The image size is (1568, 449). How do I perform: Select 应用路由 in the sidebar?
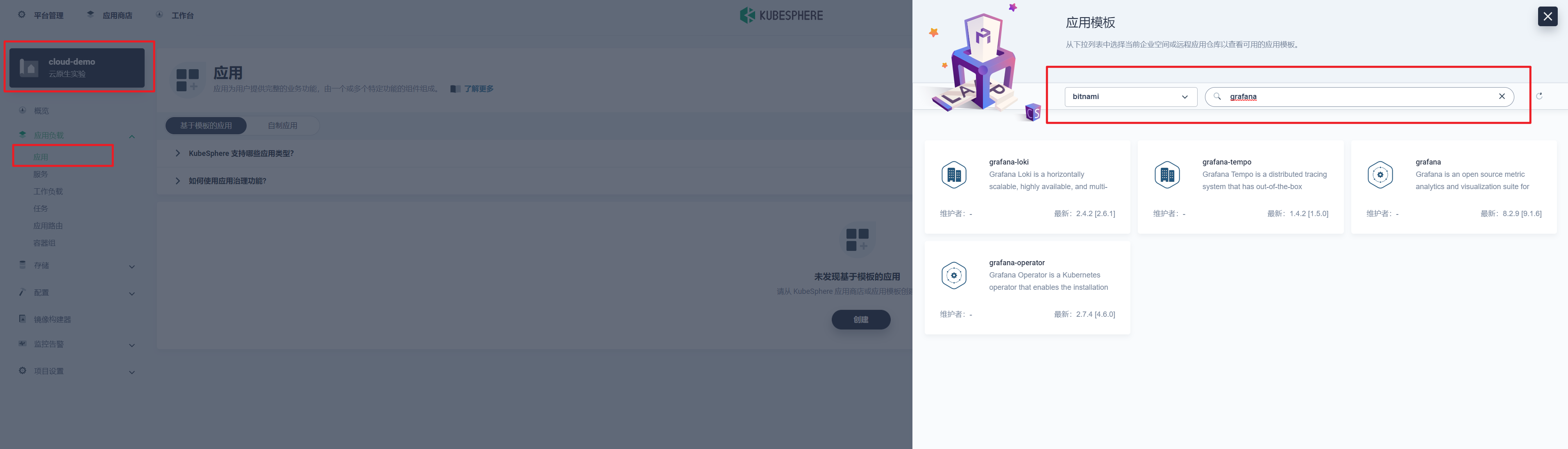(48, 226)
